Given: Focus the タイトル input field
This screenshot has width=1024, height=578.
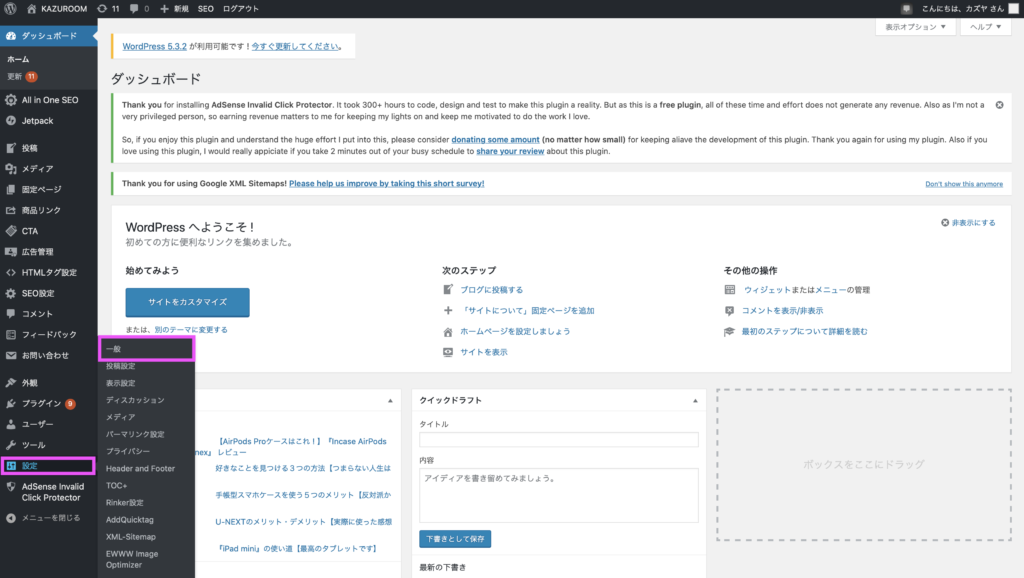Looking at the screenshot, I should pos(559,440).
